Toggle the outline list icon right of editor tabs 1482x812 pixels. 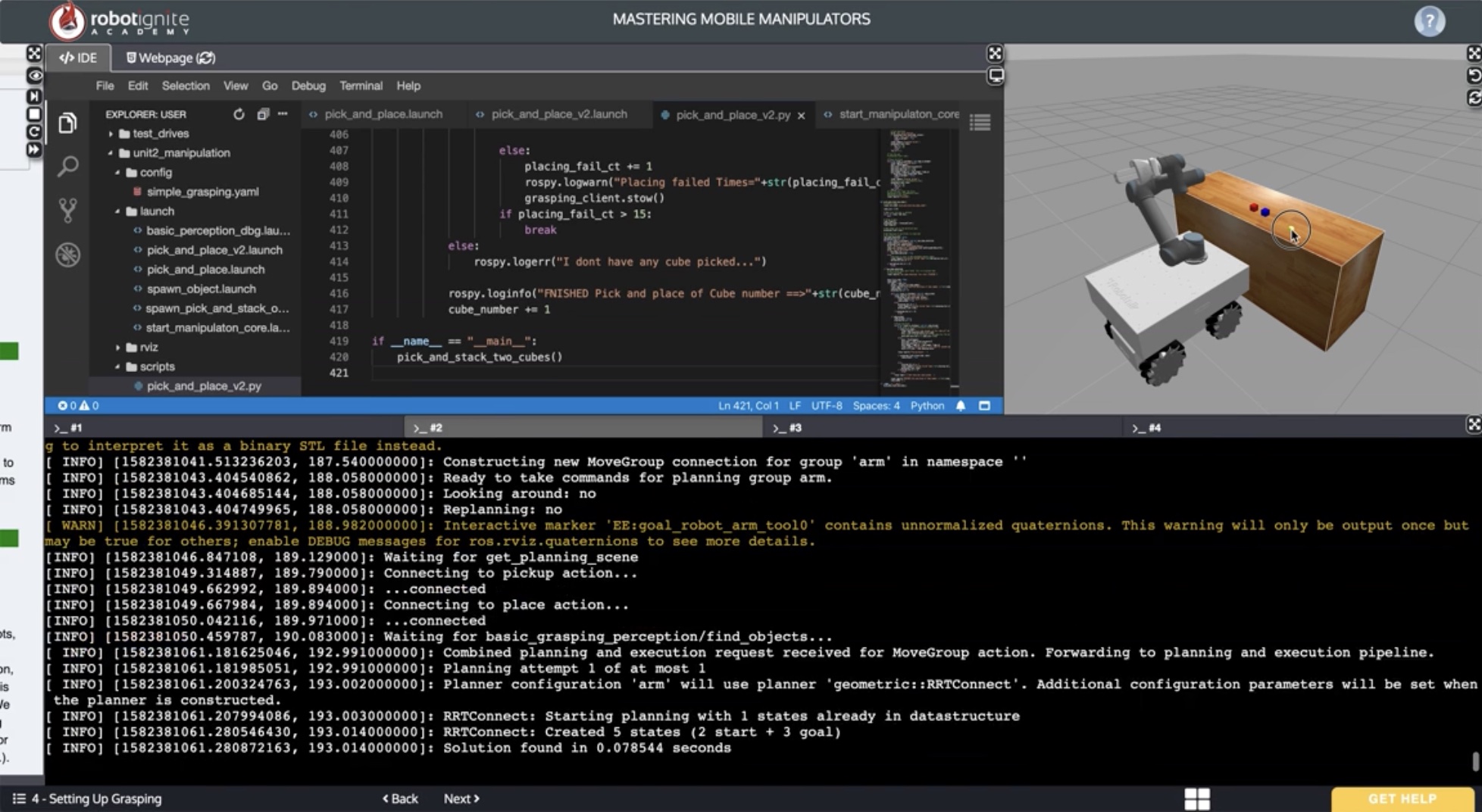point(980,122)
